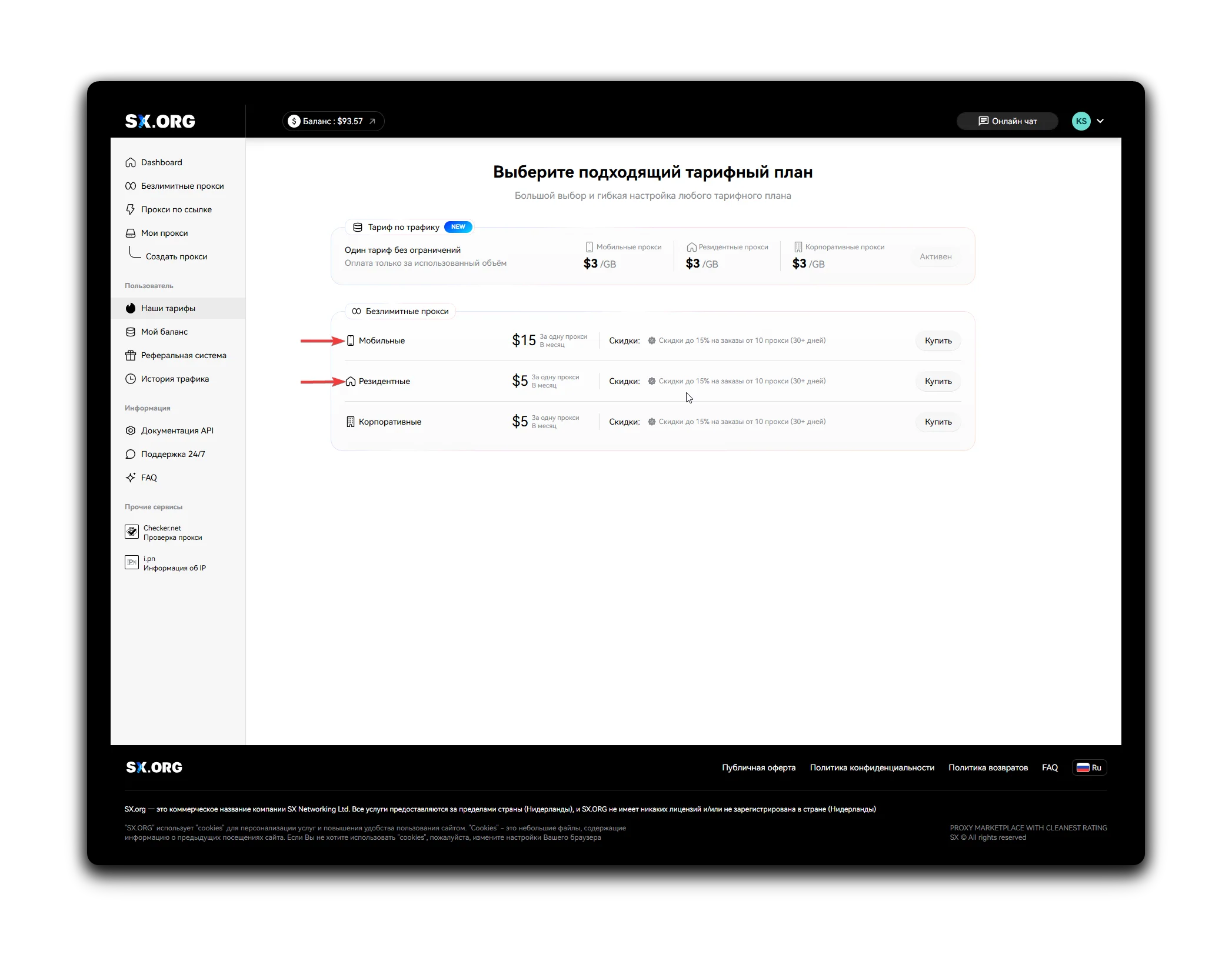Image resolution: width=1232 pixels, height=958 pixels.
Task: Open Прокси по ссылке menu item
Action: coord(178,209)
